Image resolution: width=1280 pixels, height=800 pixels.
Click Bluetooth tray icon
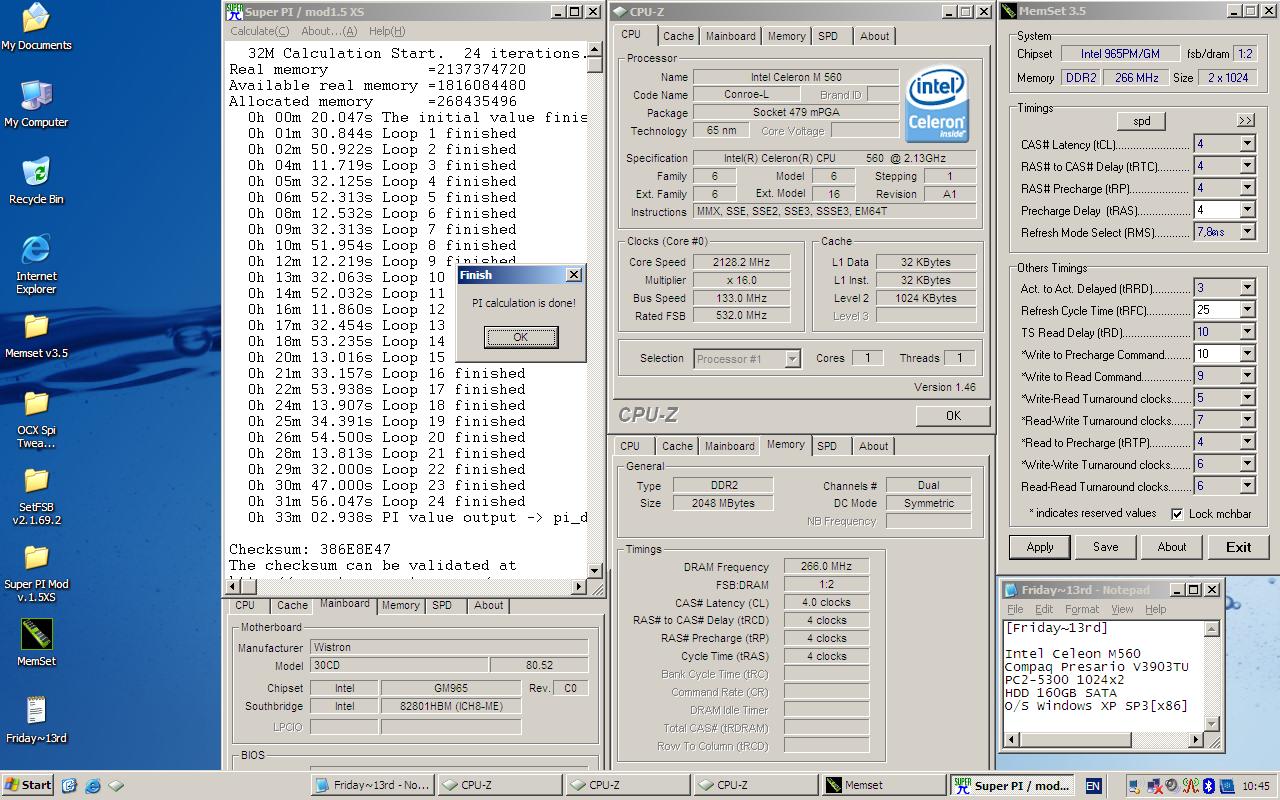1208,786
